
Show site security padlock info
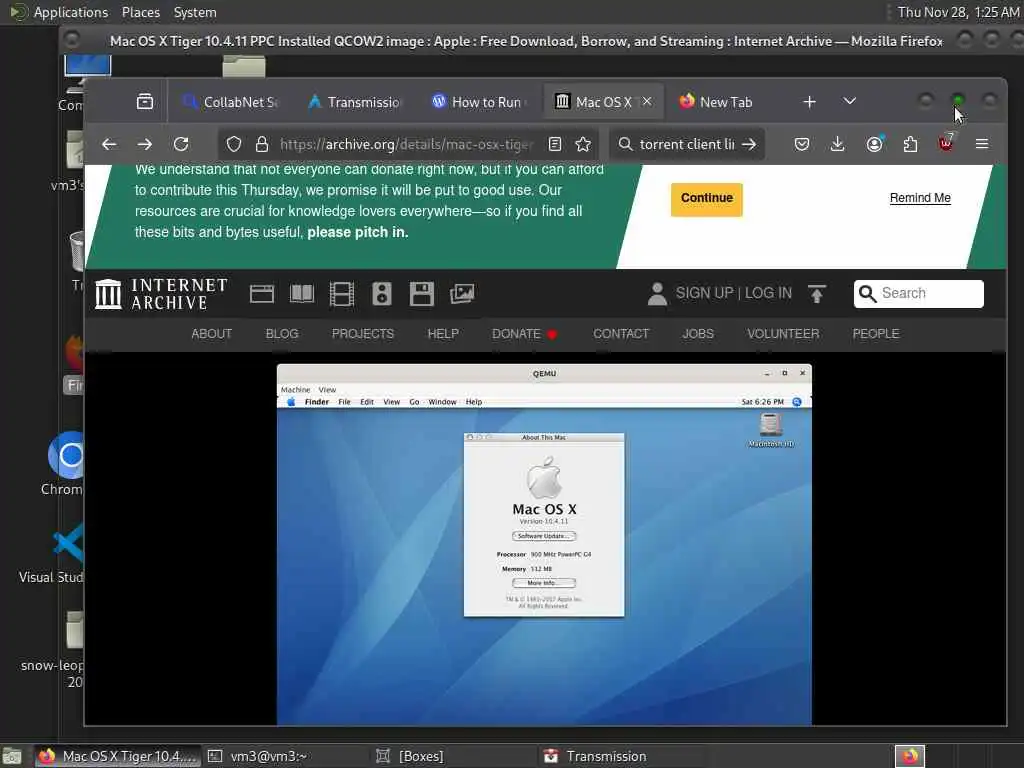(262, 144)
